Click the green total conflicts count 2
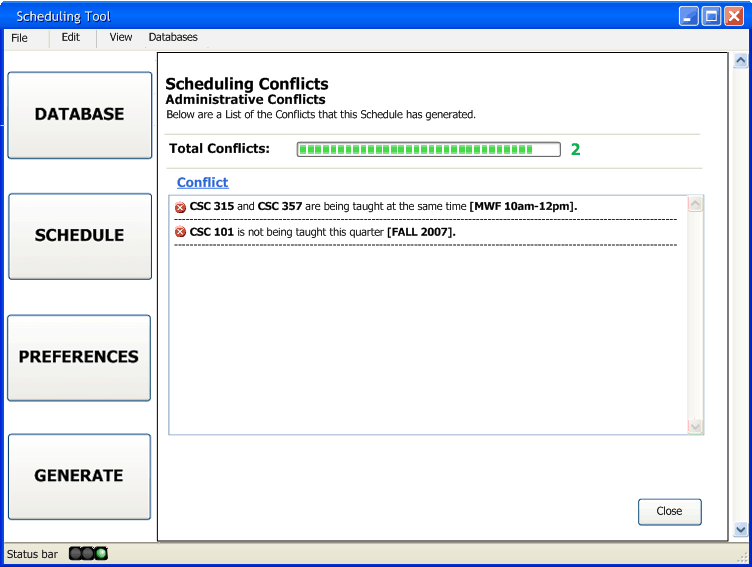 (x=576, y=150)
